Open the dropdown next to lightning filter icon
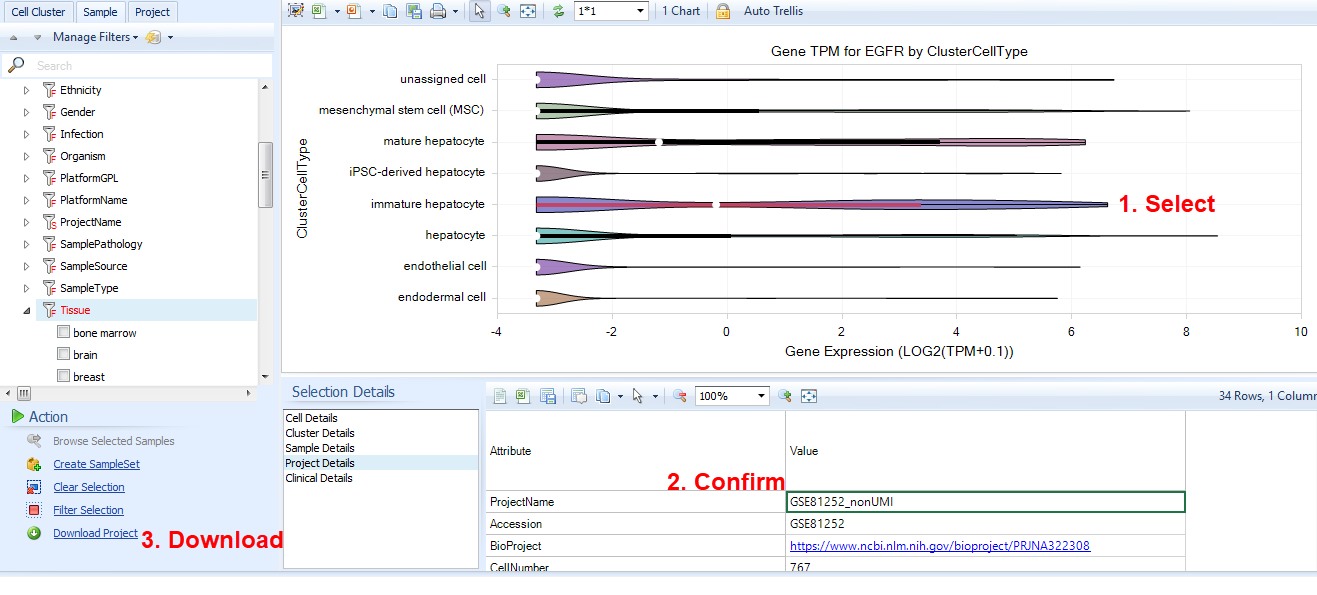The width and height of the screenshot is (1317, 595). (171, 37)
